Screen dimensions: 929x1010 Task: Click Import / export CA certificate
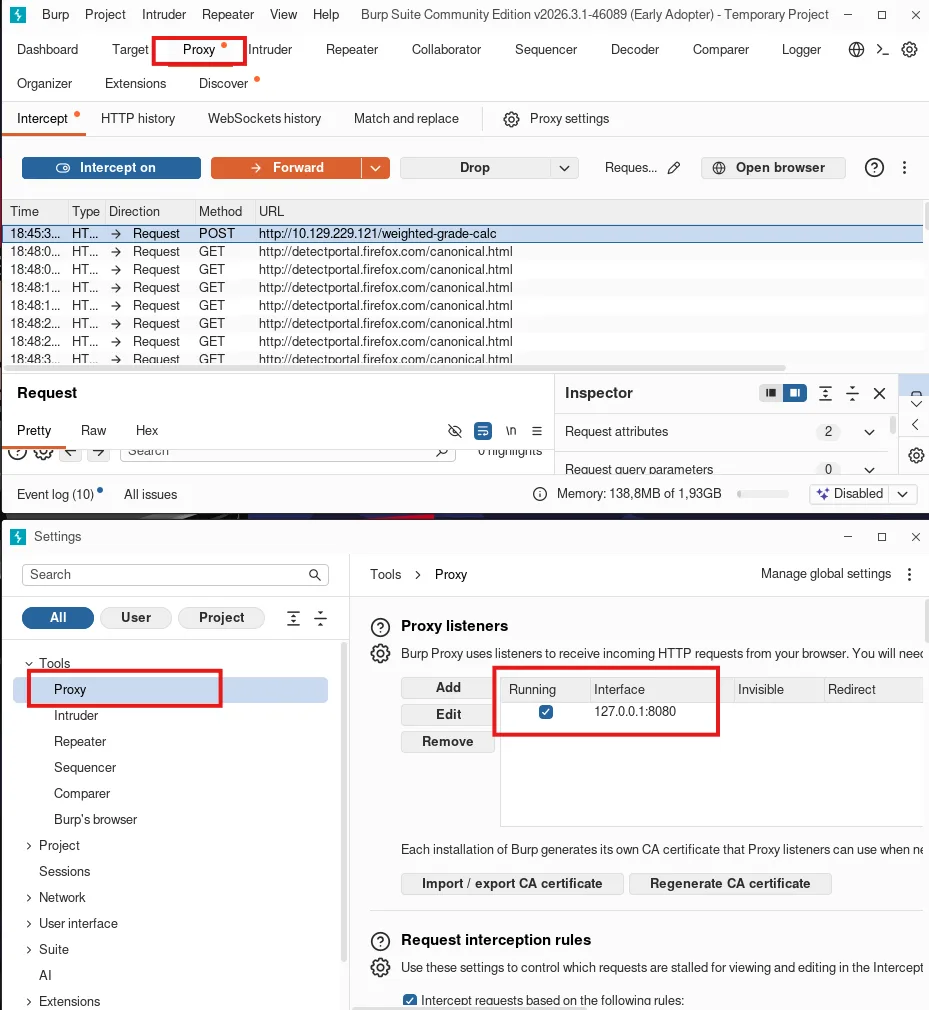point(512,884)
